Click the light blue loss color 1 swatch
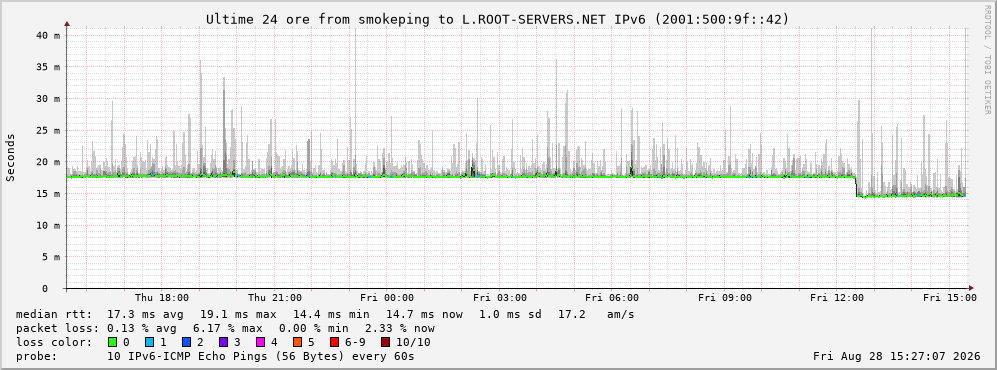The height and width of the screenshot is (370, 997). (x=150, y=342)
